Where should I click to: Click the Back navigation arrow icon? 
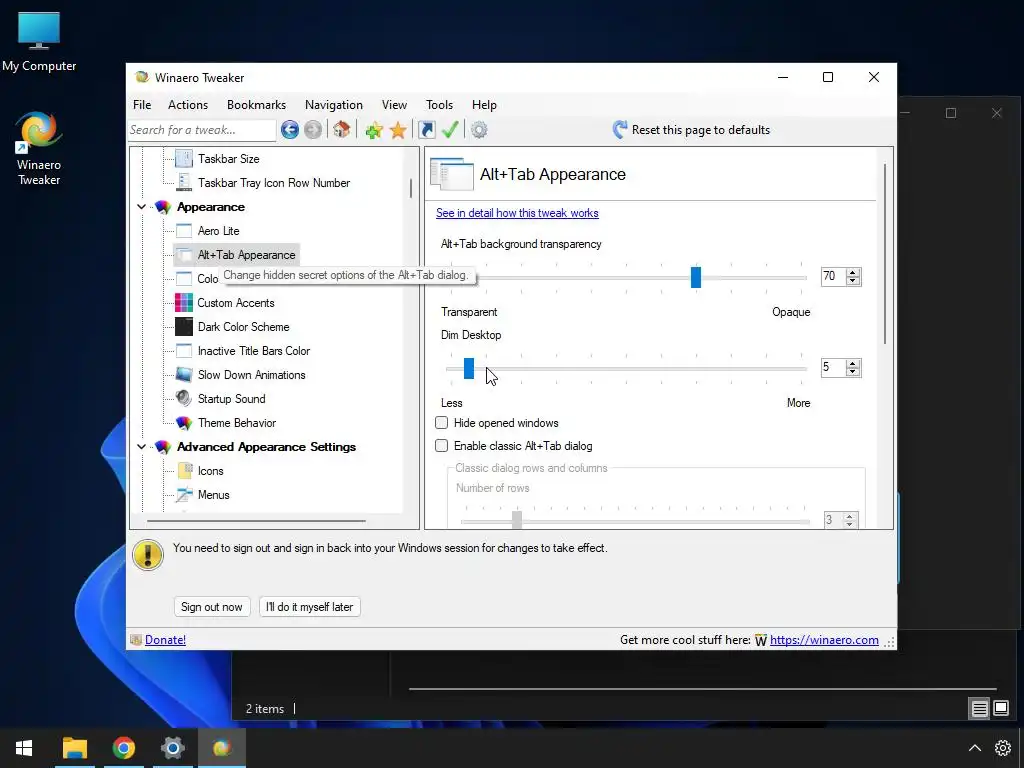[290, 130]
